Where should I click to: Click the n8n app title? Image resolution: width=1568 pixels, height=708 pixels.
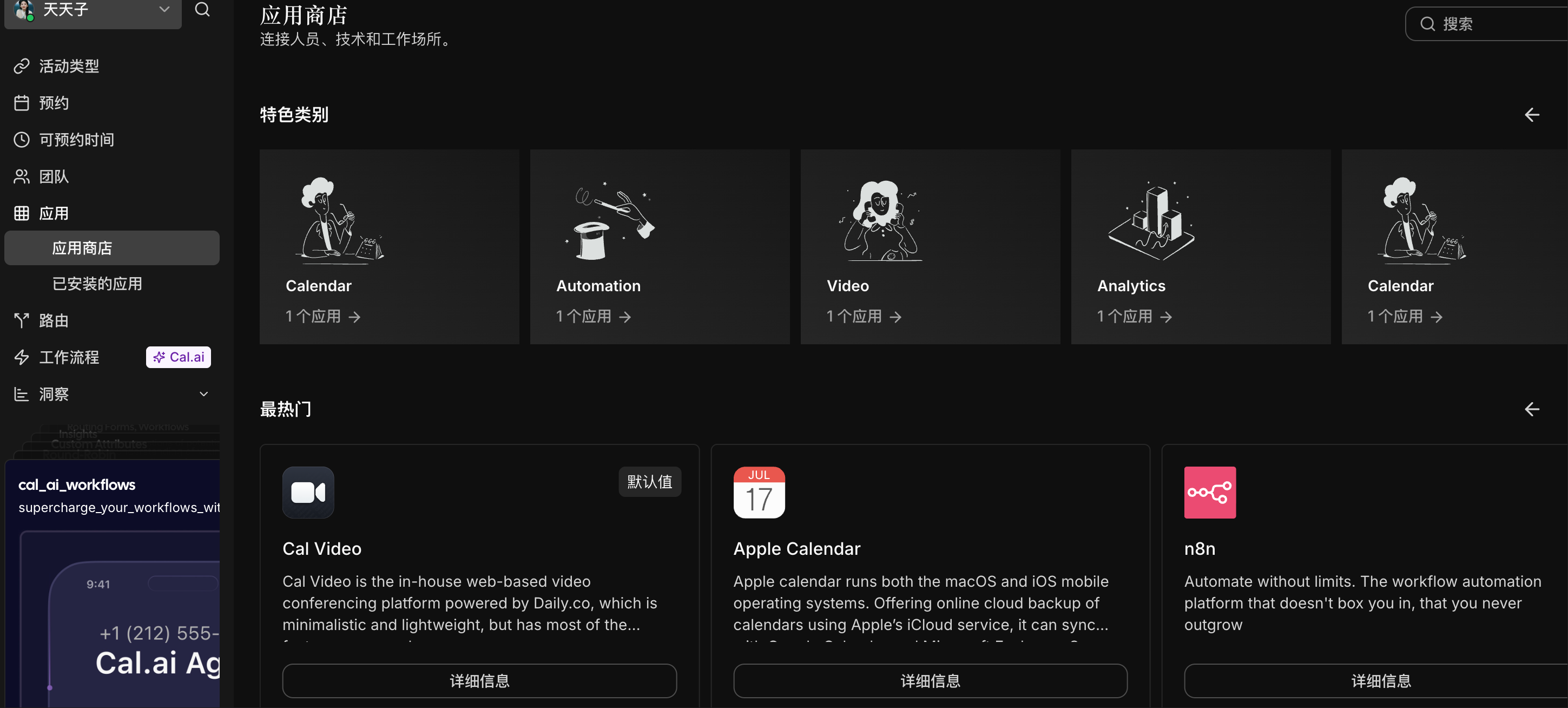point(1199,548)
